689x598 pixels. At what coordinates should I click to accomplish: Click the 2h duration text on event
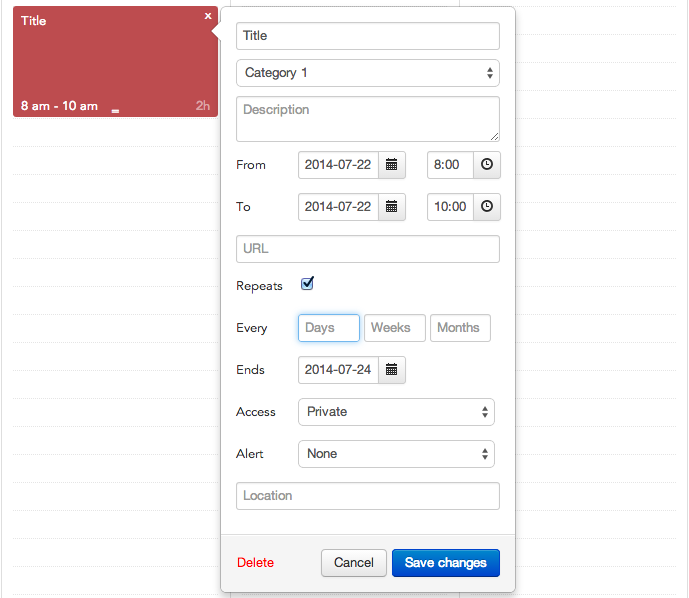tap(203, 106)
